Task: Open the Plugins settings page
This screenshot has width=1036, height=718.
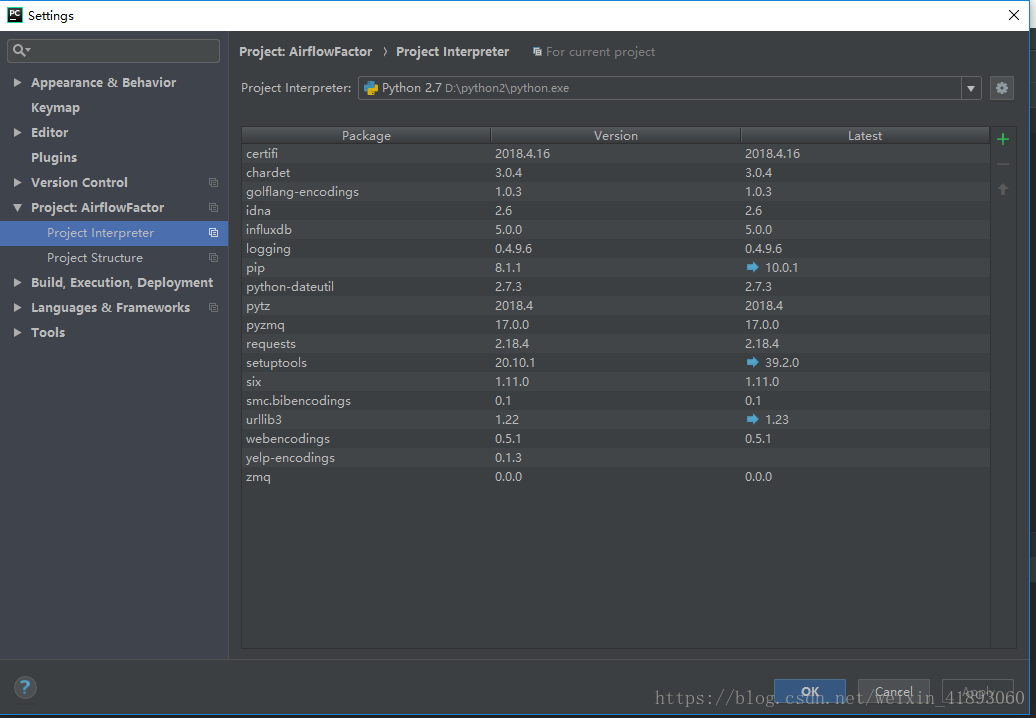Action: [x=54, y=157]
